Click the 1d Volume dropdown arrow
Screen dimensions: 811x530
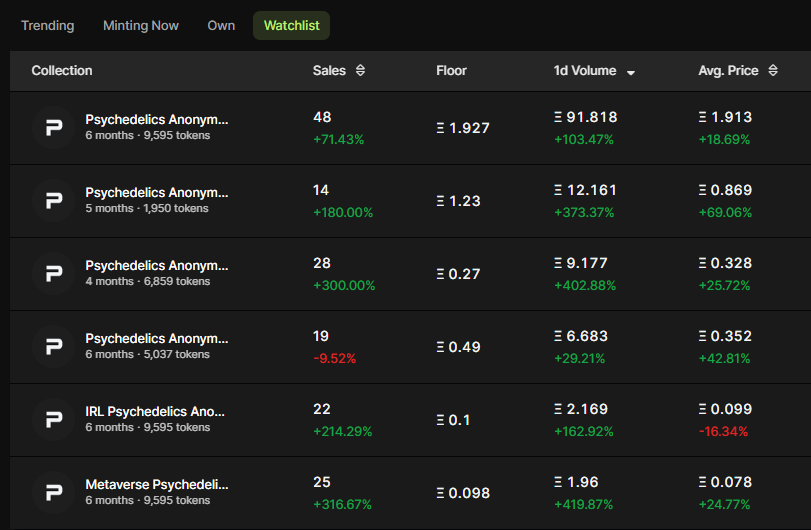pyautogui.click(x=630, y=73)
